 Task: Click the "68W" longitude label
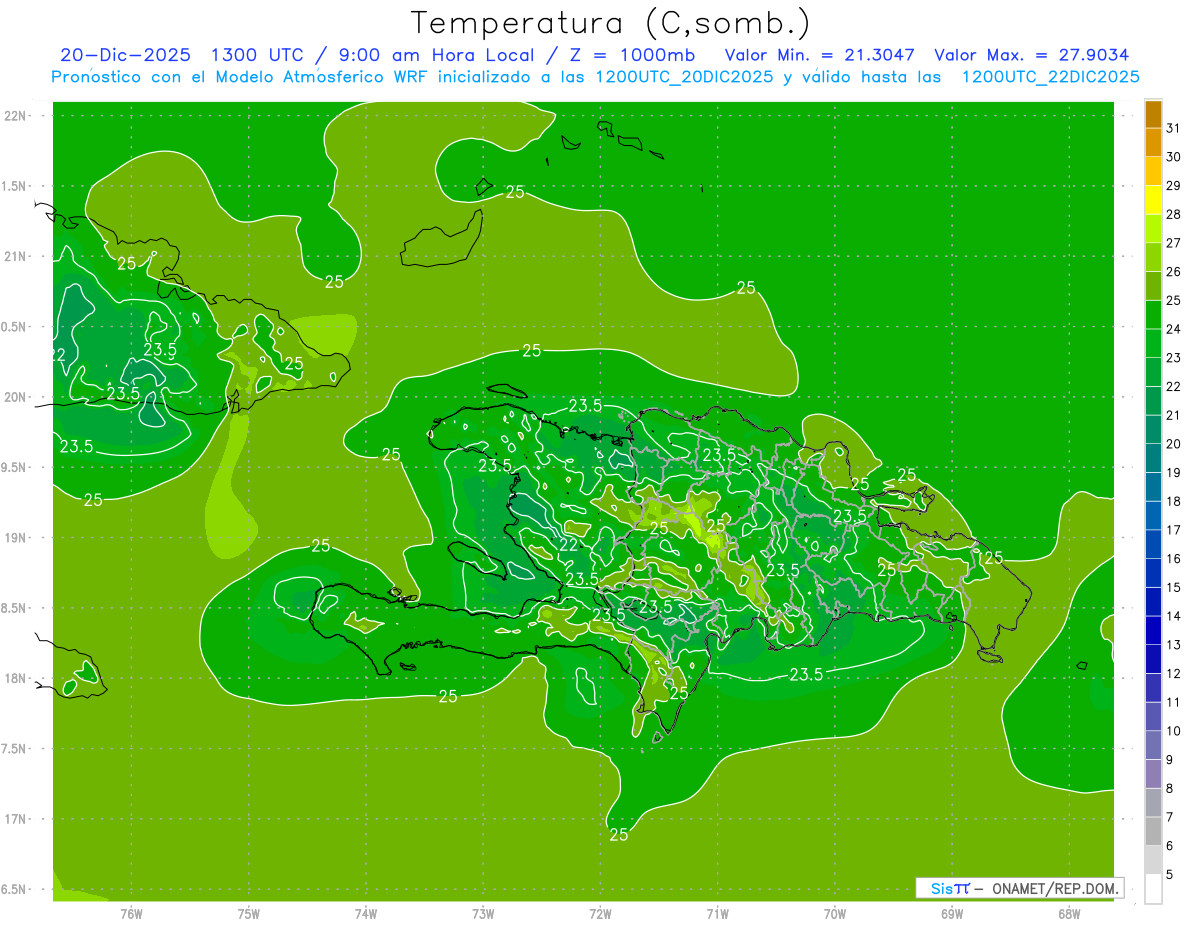coord(1068,913)
